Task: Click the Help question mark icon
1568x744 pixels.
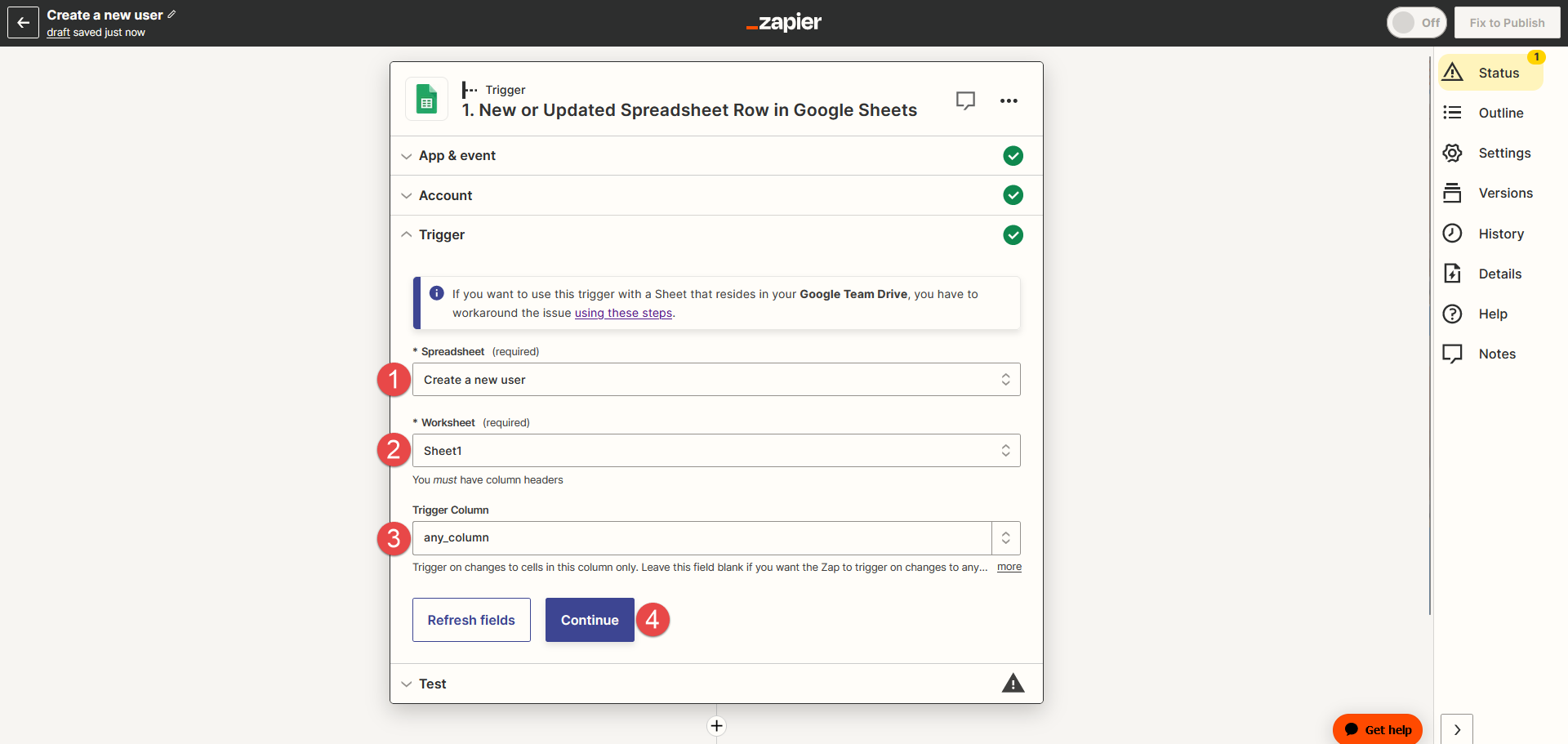Action: 1452,314
